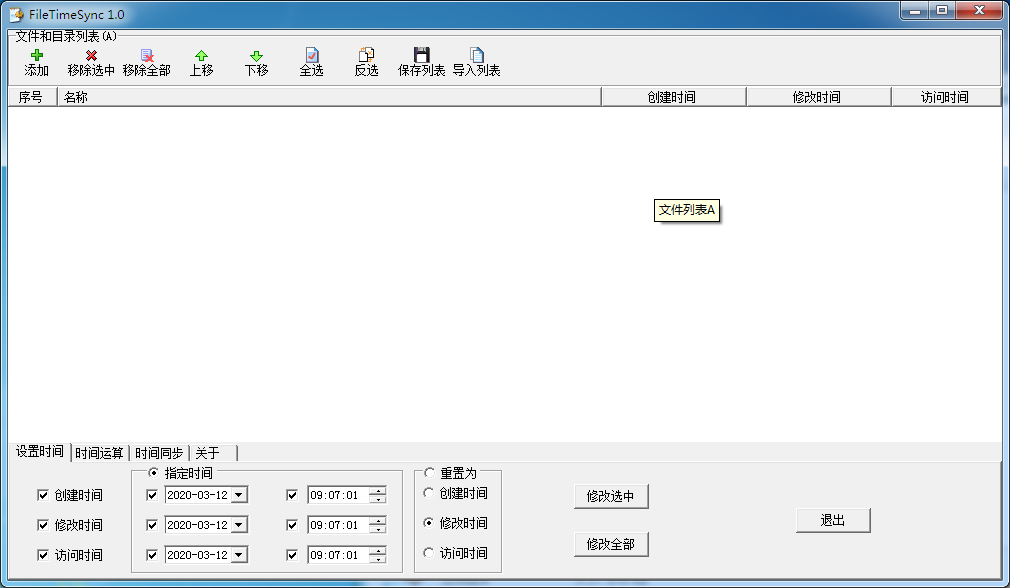Open the first-row date dropdown arrow

click(239, 495)
